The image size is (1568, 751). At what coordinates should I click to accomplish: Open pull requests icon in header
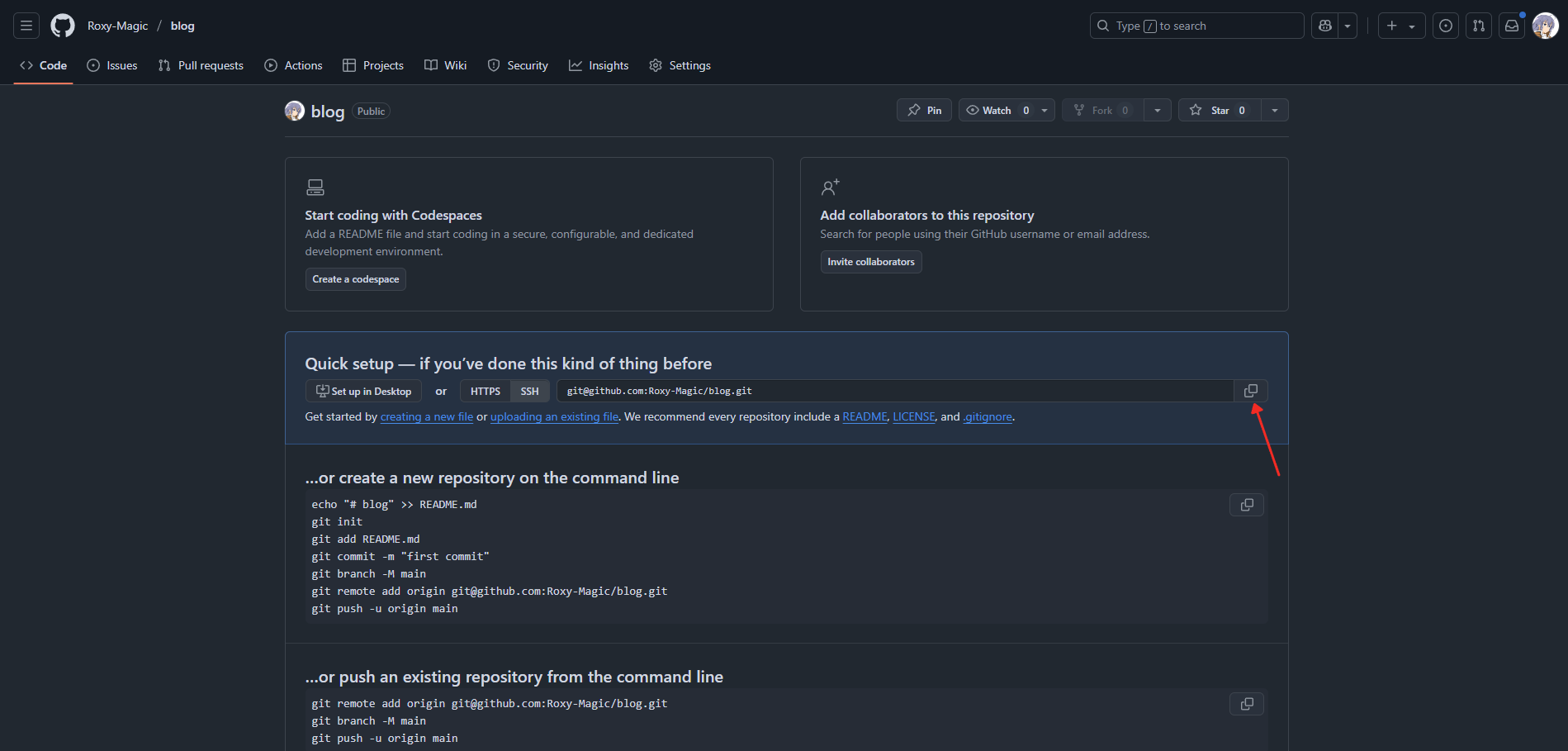[1479, 26]
